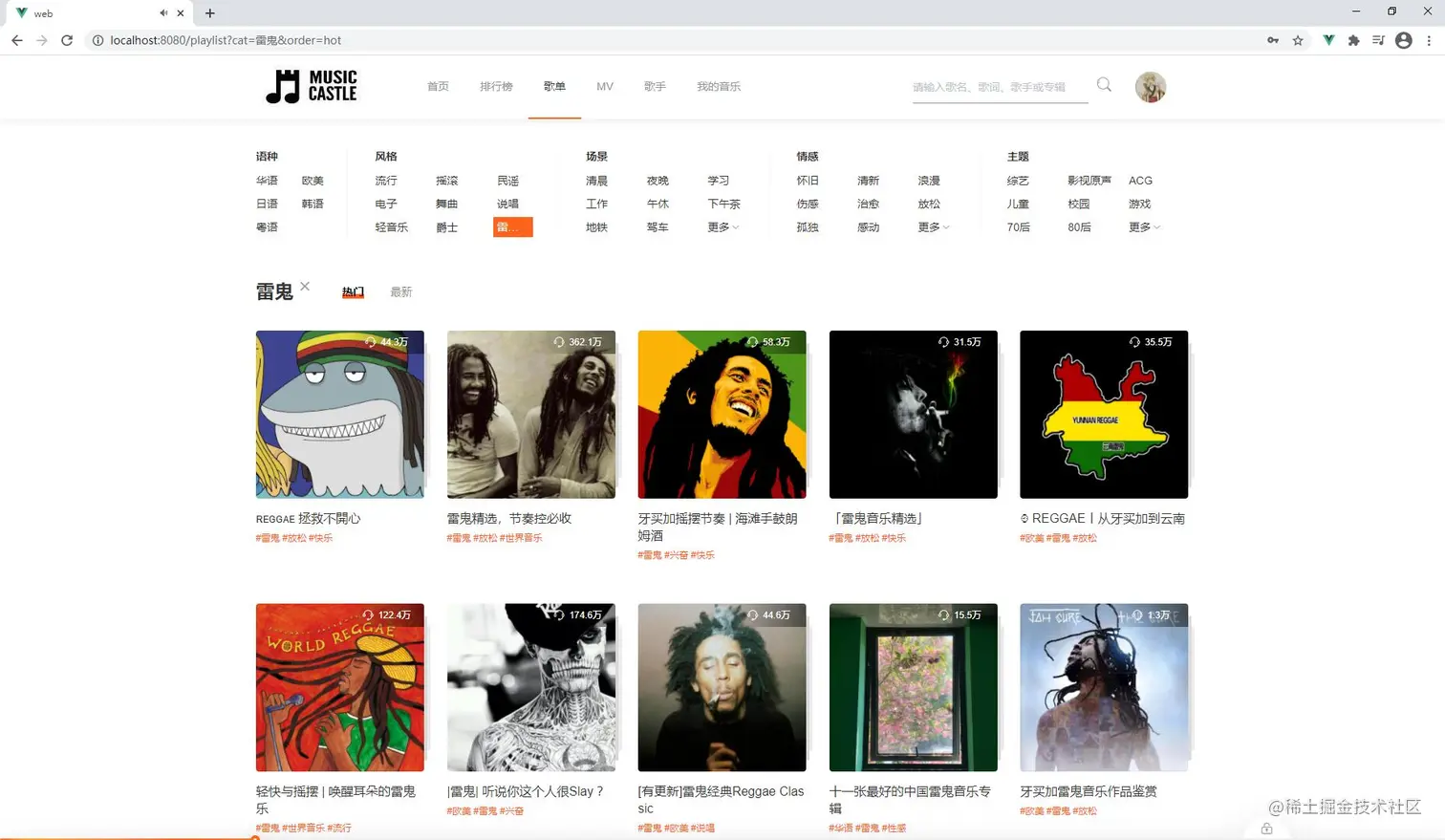The height and width of the screenshot is (840, 1445).
Task: Expand 更多 under 主题 category
Action: (x=1144, y=227)
